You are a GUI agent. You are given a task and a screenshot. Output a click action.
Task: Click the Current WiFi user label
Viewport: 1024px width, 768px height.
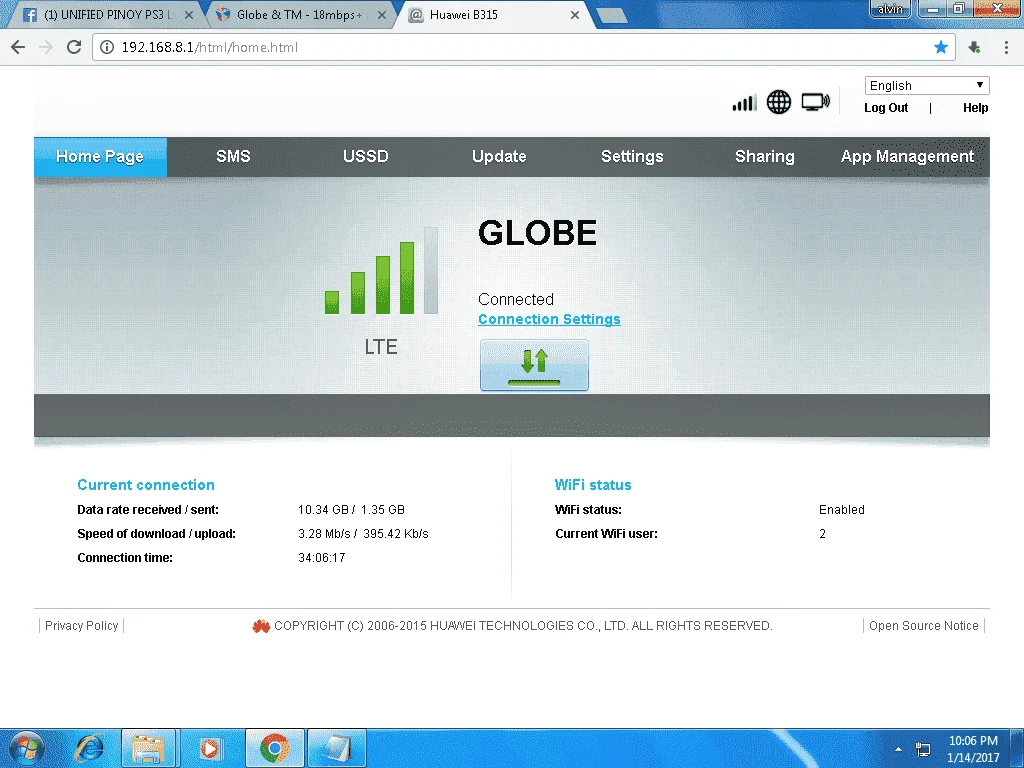click(x=606, y=534)
